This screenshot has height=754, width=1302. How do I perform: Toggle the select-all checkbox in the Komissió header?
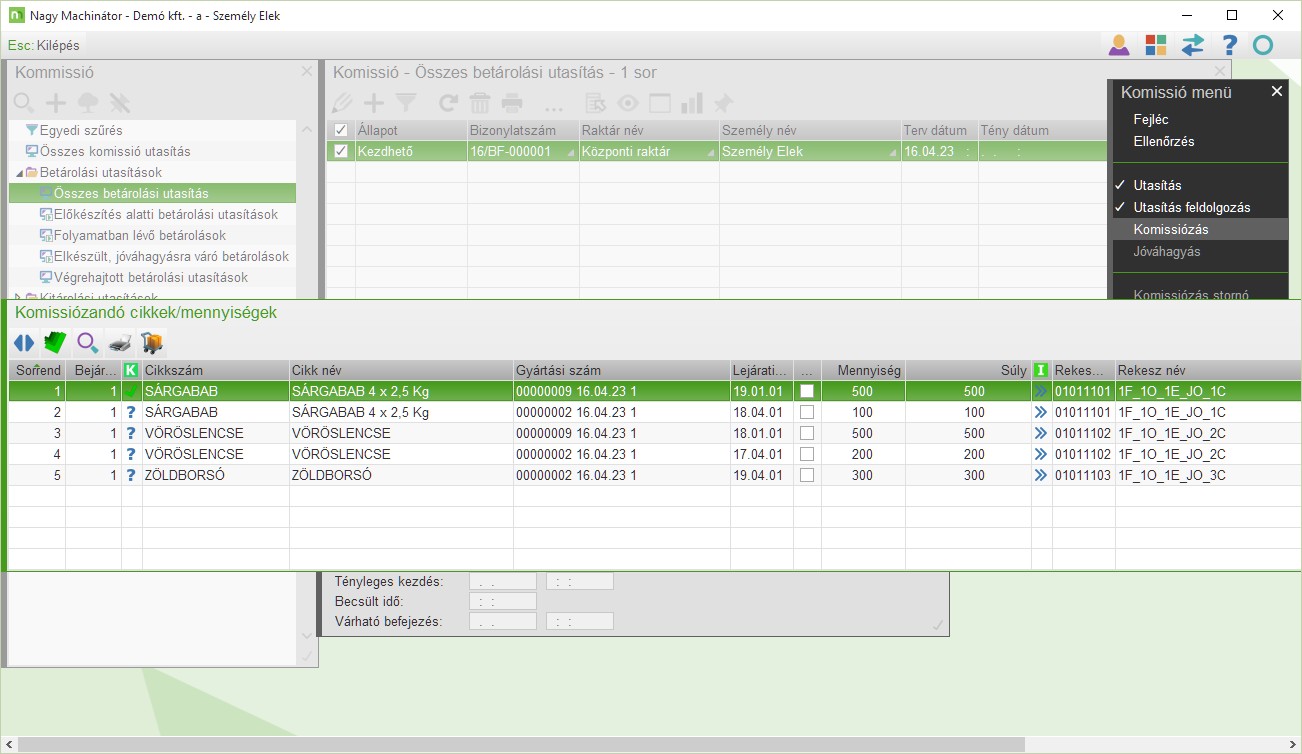(x=341, y=130)
